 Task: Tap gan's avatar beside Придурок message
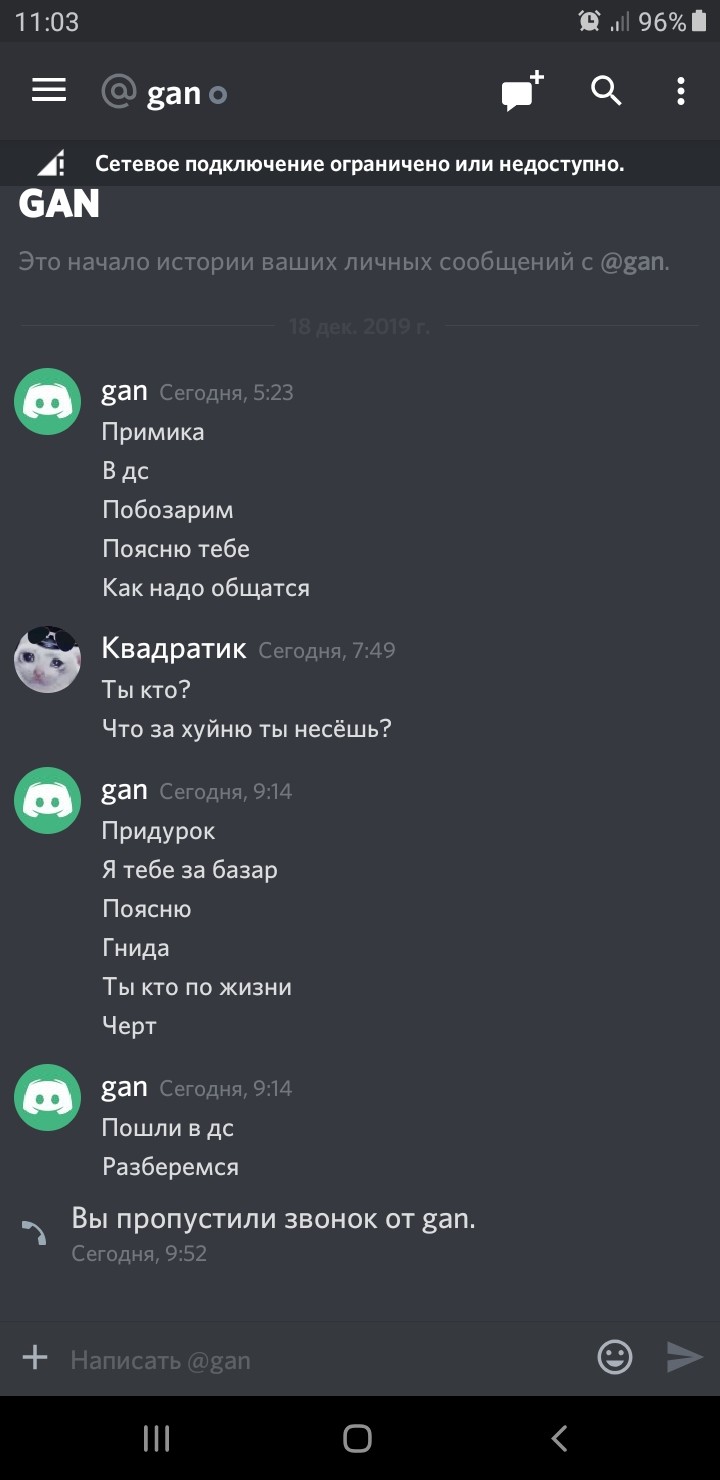(x=47, y=800)
